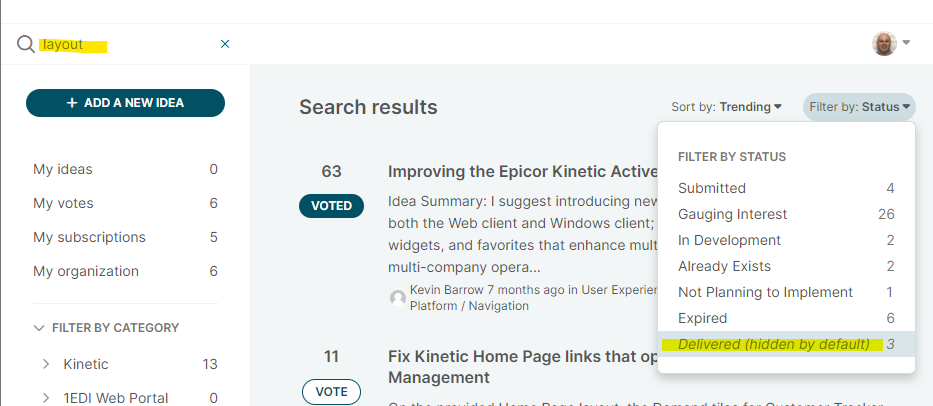Clear the search with the X icon
The width and height of the screenshot is (933, 406).
click(225, 43)
